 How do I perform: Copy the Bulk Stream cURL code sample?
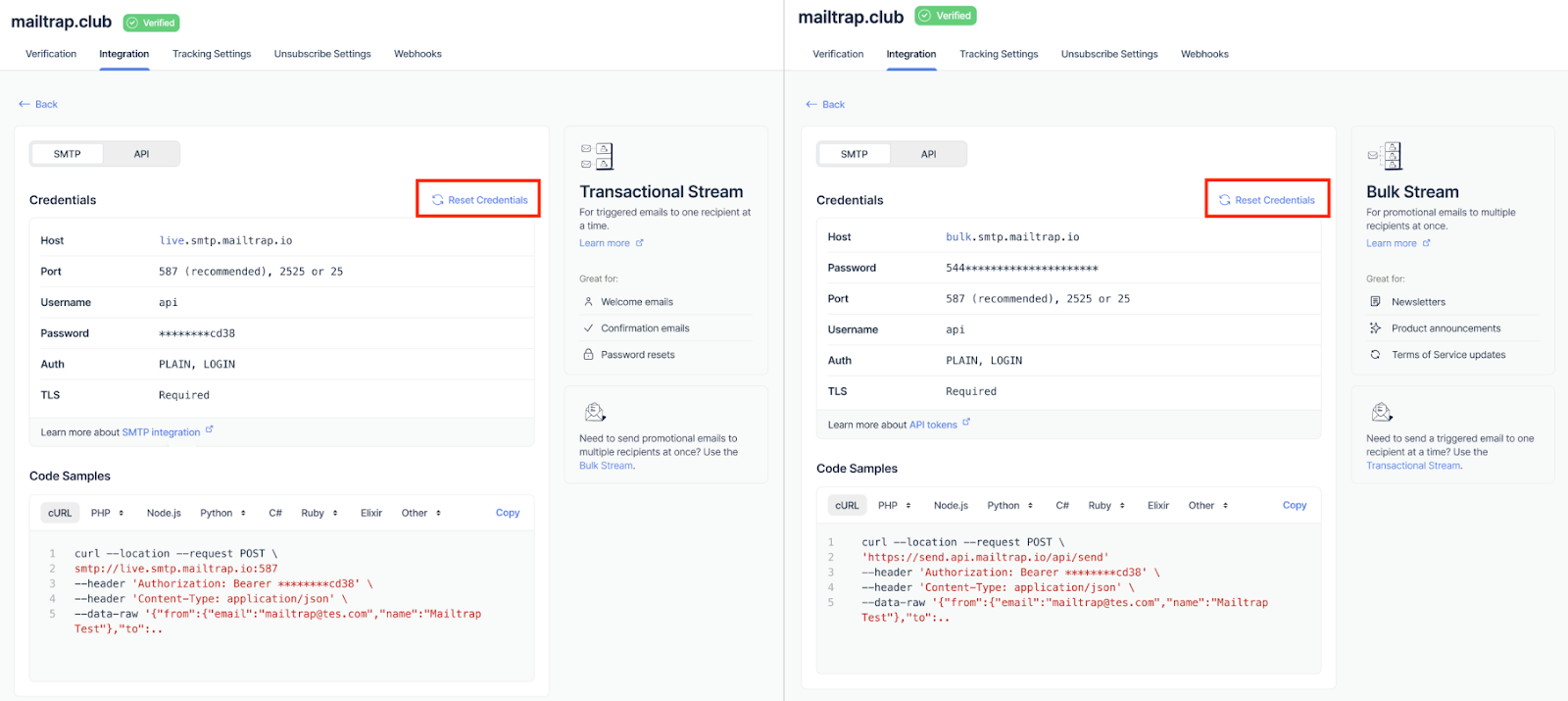pos(1294,506)
